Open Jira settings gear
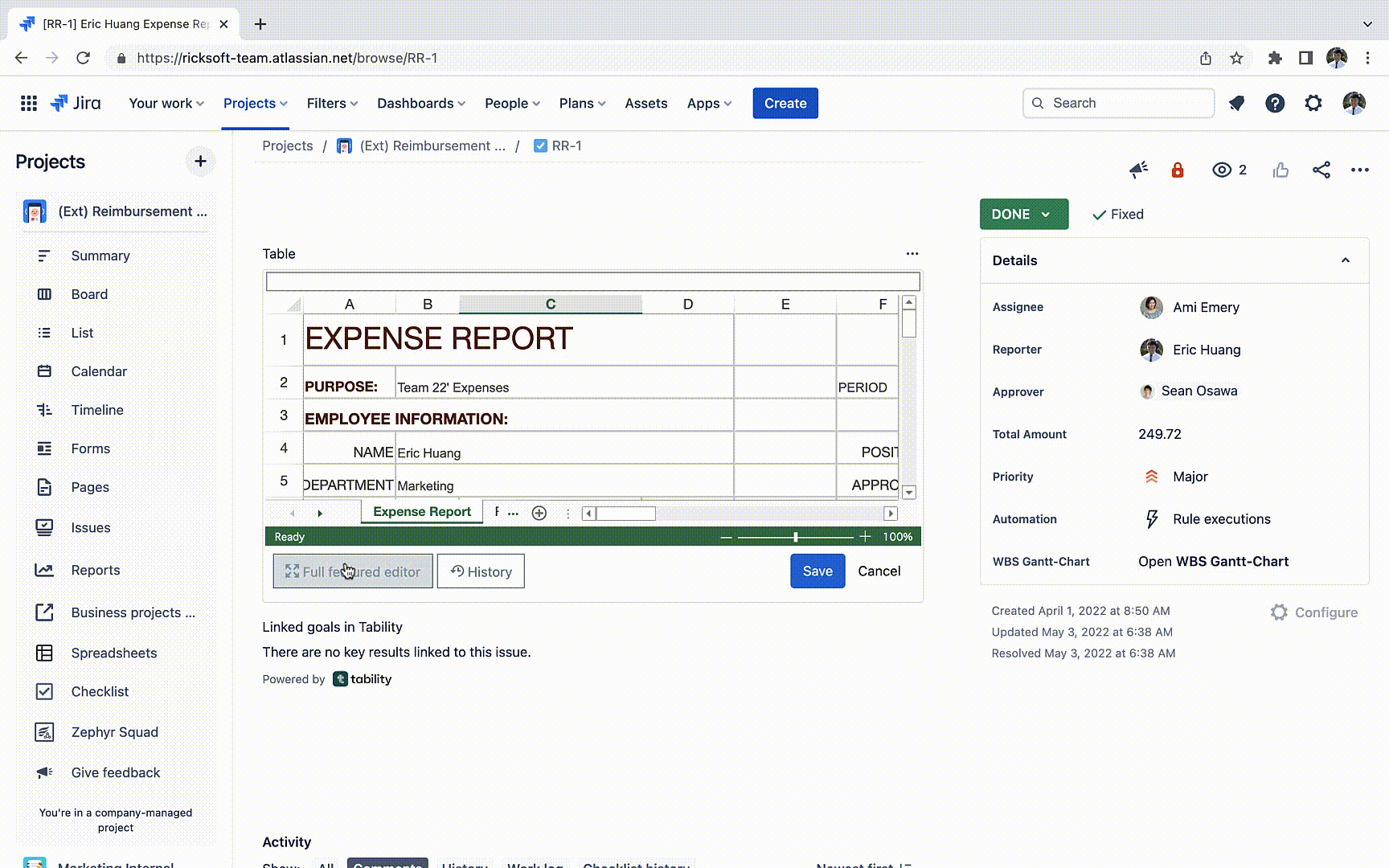The height and width of the screenshot is (868, 1389). 1313,103
